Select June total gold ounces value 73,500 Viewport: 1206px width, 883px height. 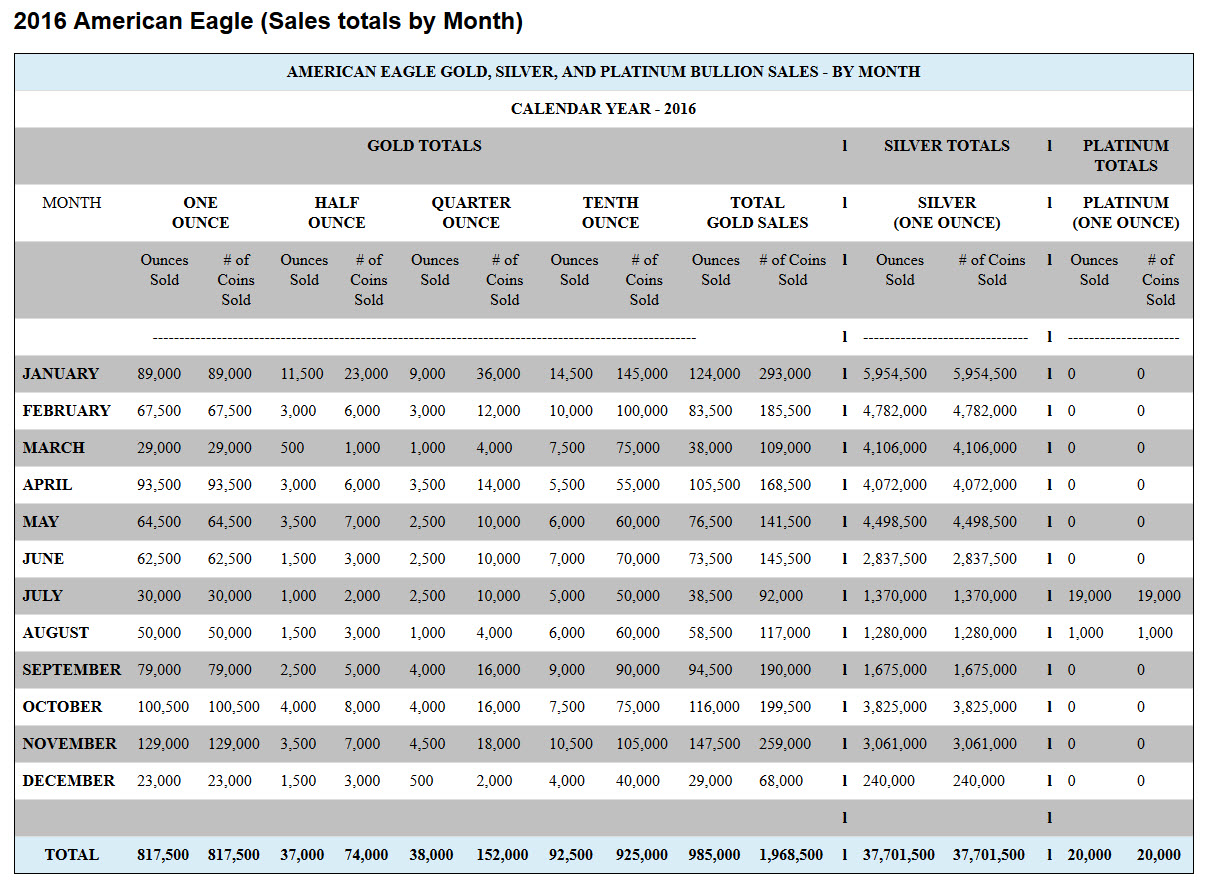click(x=710, y=559)
